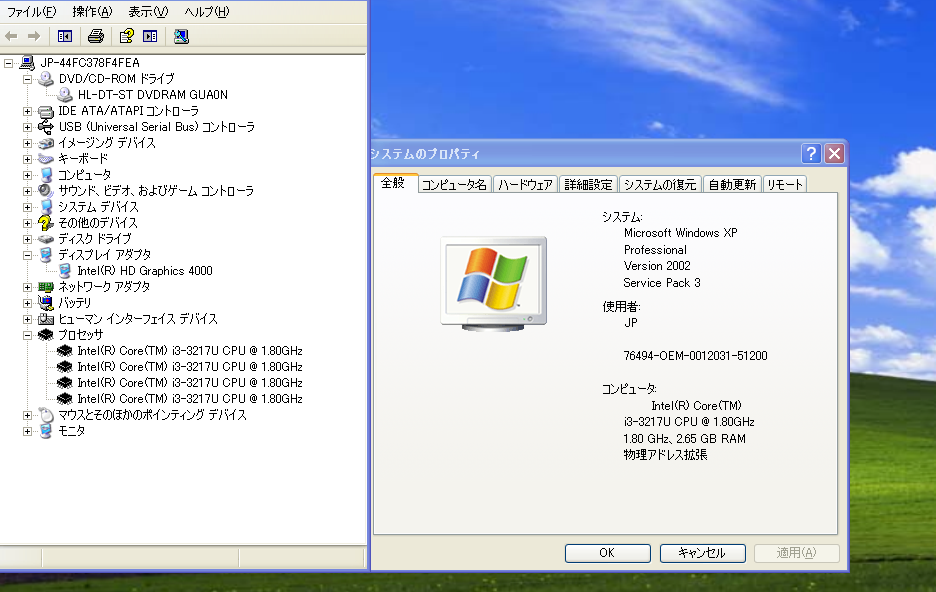936x592 pixels.
Task: Select the ディスプレイ アダプタ icon
Action: [x=46, y=255]
